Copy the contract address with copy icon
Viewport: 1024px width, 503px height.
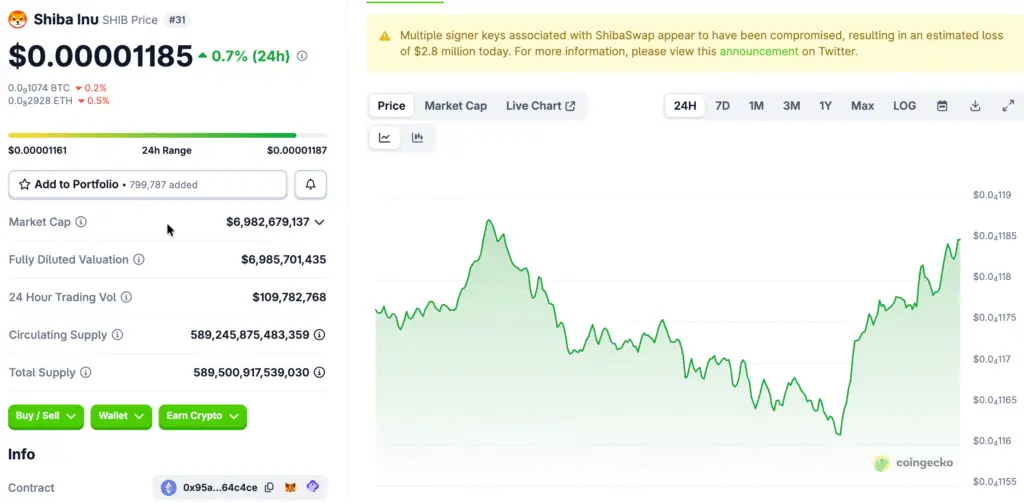[x=269, y=488]
